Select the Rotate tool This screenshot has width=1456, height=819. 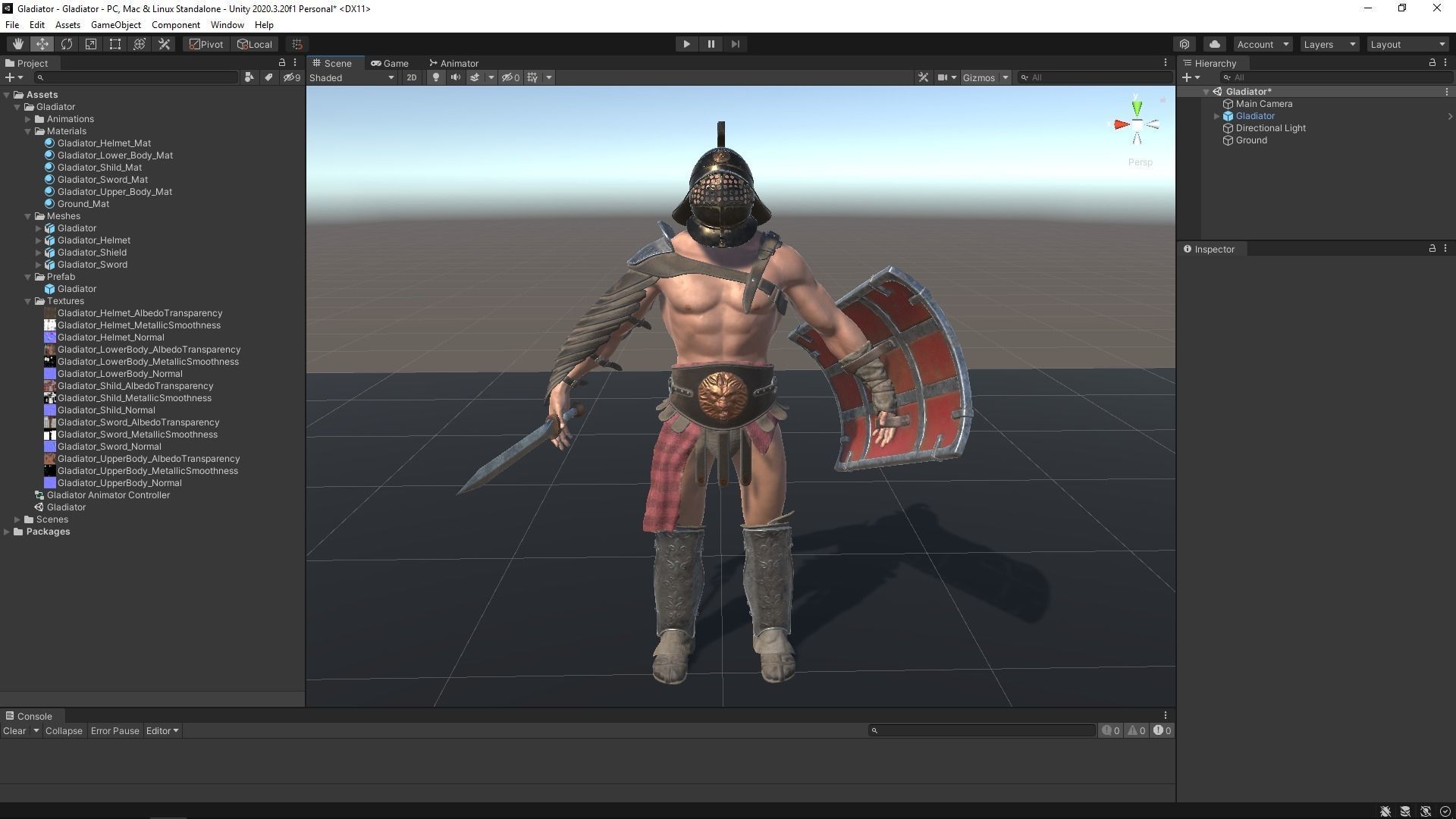click(67, 44)
